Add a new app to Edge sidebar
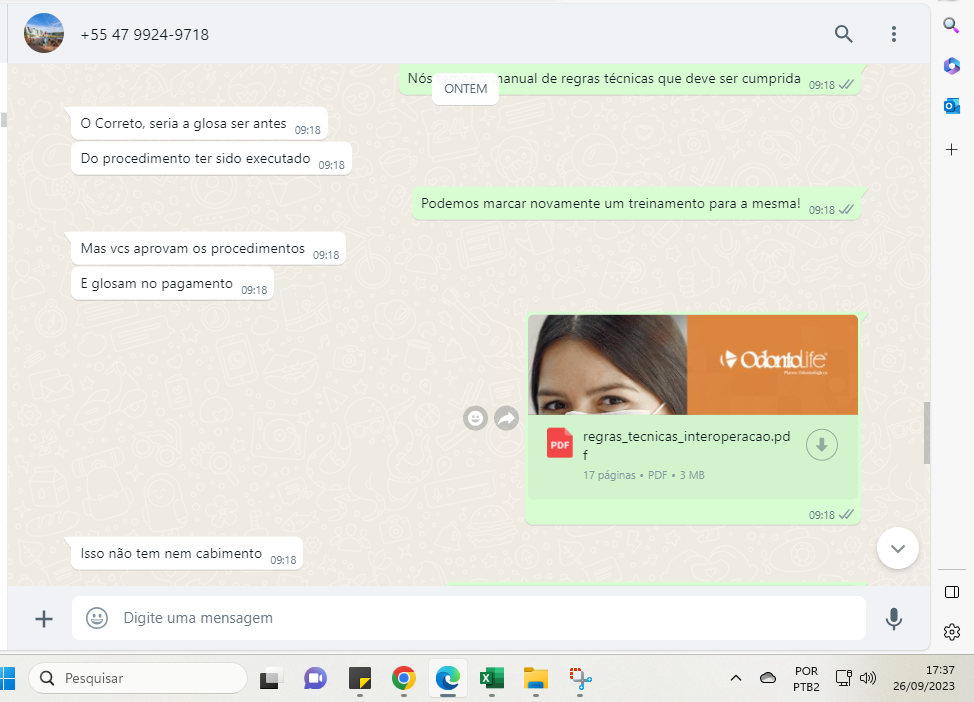Viewport: 974px width, 702px height. coord(951,149)
